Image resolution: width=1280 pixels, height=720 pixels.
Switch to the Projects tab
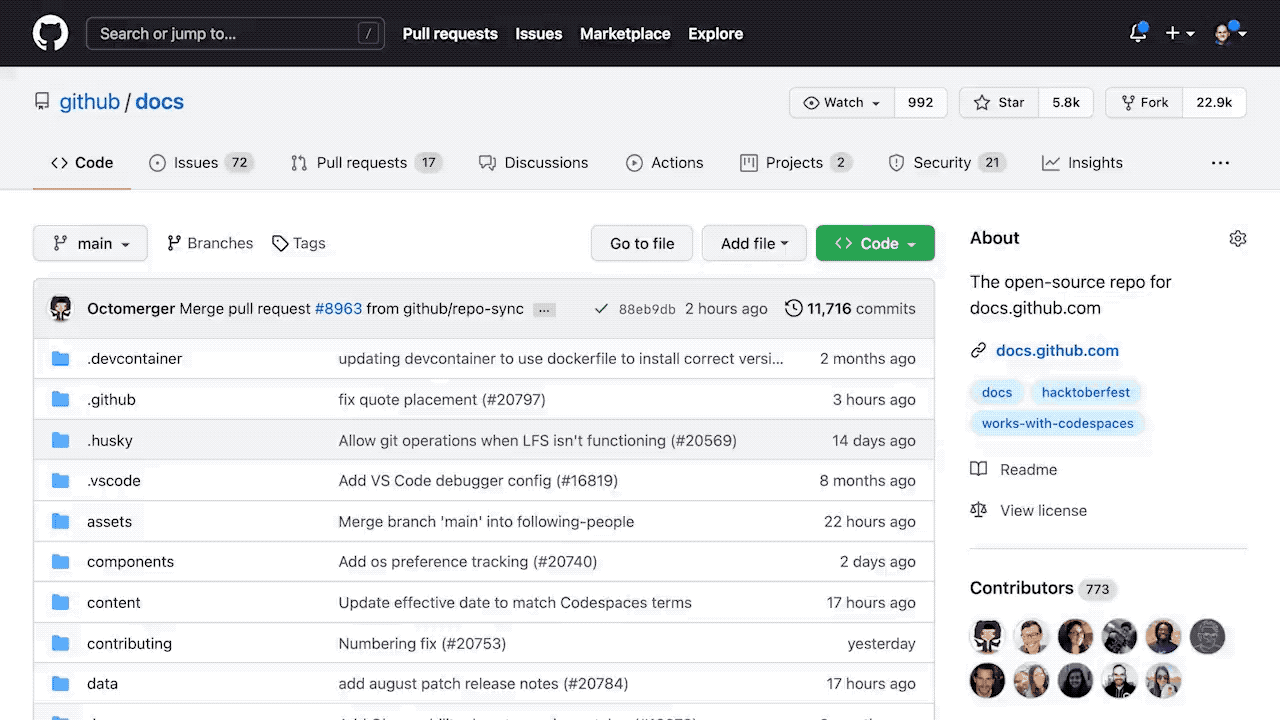796,163
